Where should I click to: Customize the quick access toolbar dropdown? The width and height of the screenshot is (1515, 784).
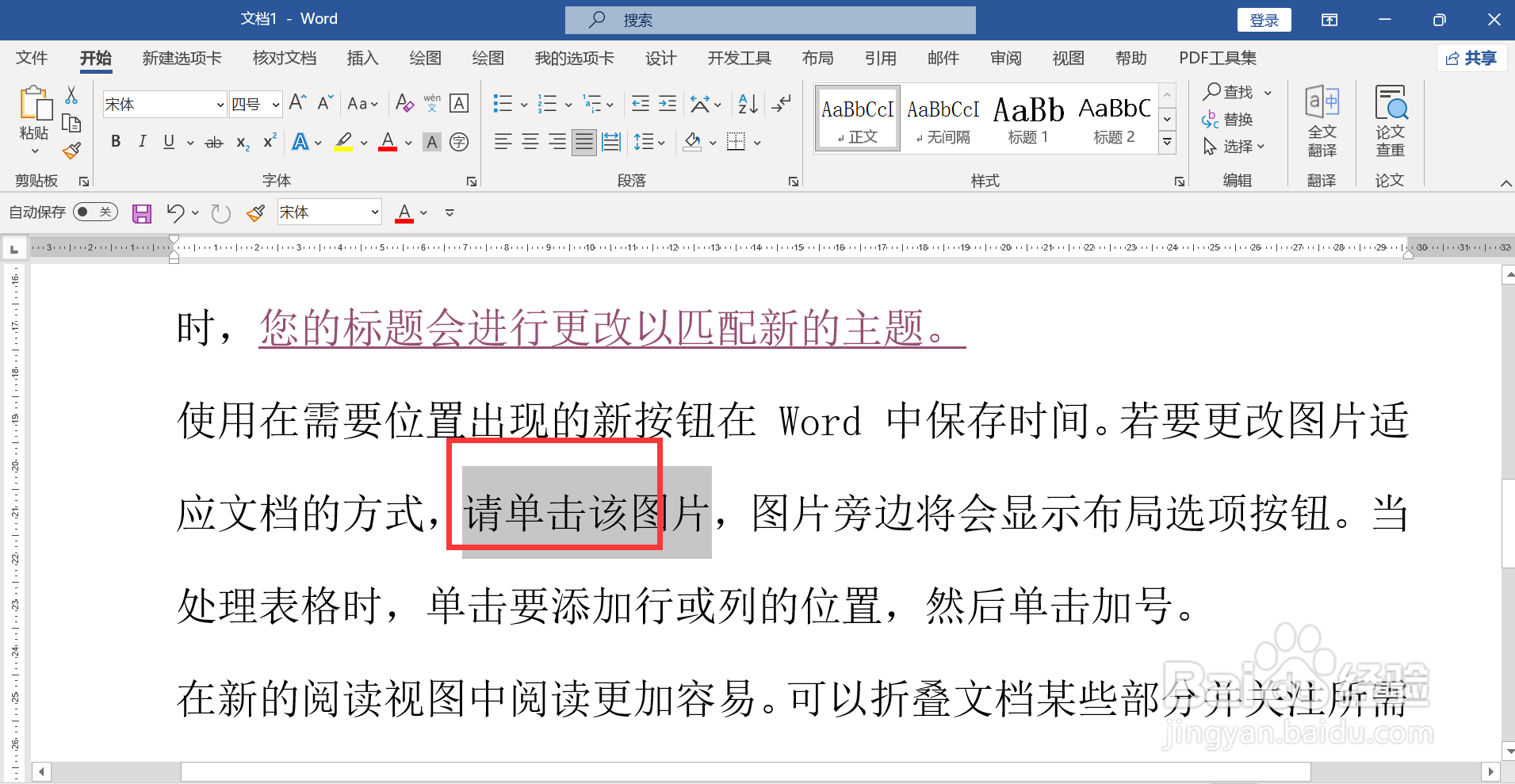pyautogui.click(x=450, y=213)
